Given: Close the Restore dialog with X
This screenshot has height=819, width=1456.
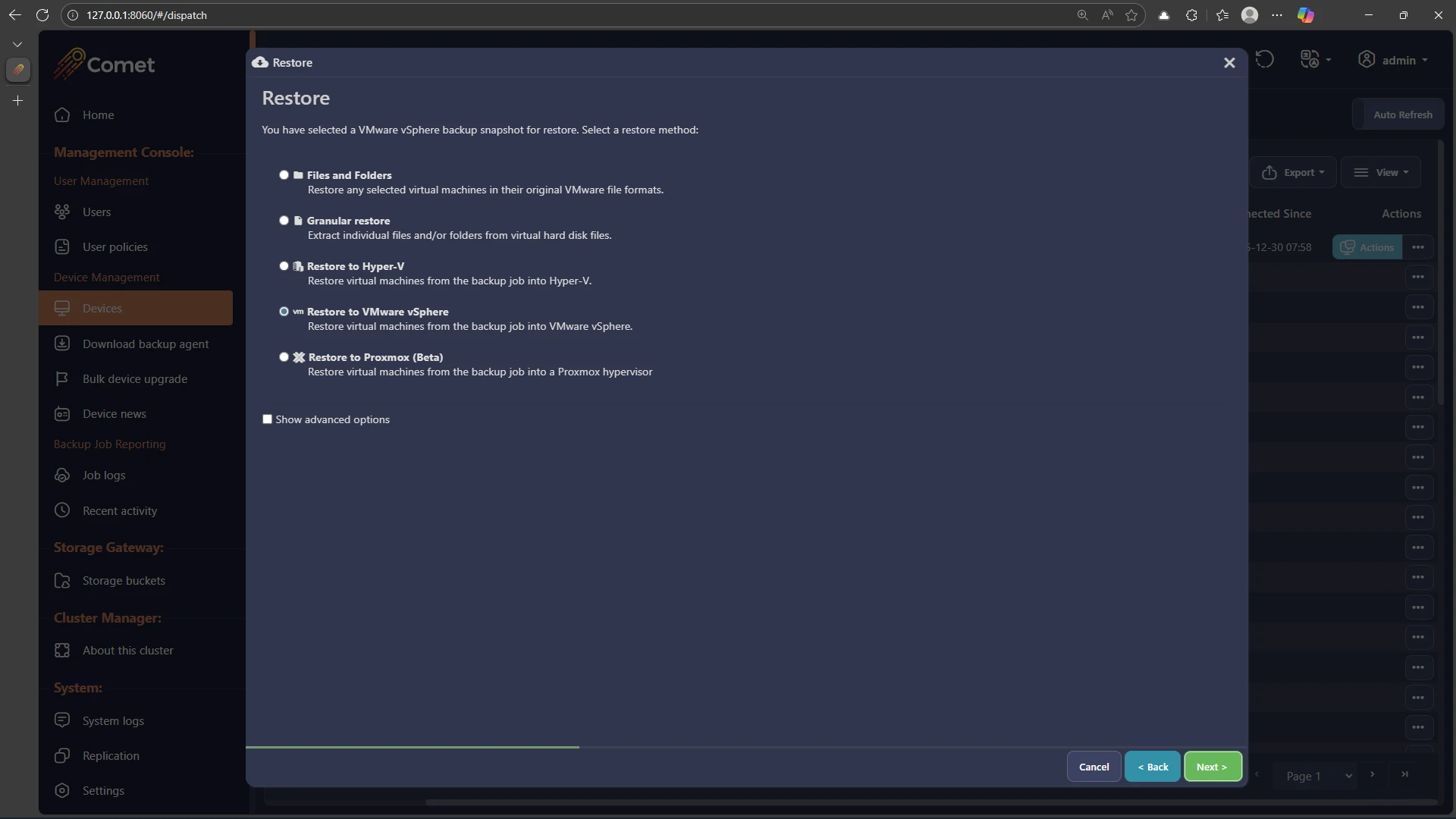Looking at the screenshot, I should point(1229,63).
